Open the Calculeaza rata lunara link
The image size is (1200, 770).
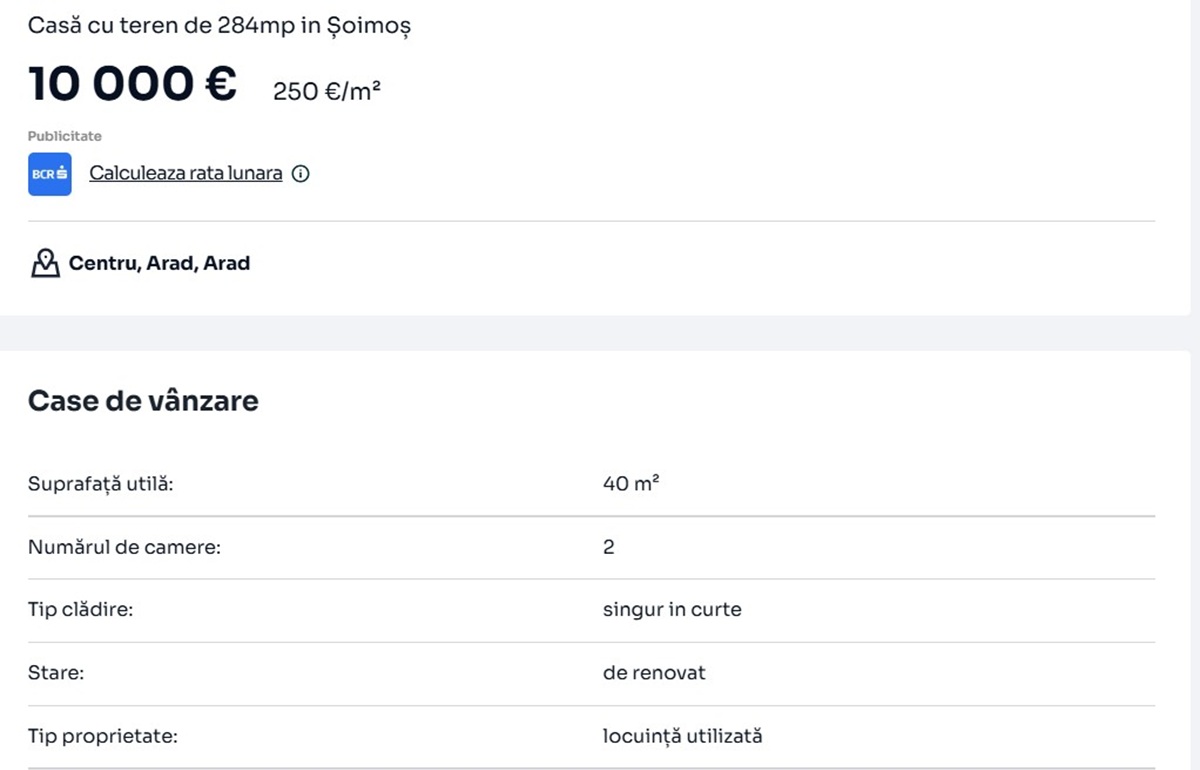coord(186,173)
